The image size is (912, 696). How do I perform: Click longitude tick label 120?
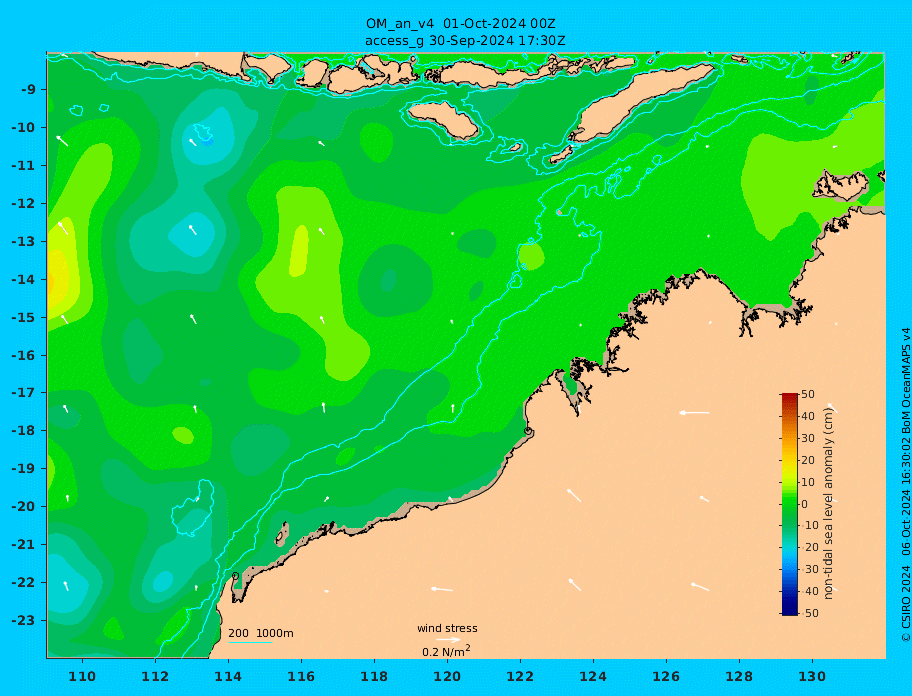pos(447,676)
